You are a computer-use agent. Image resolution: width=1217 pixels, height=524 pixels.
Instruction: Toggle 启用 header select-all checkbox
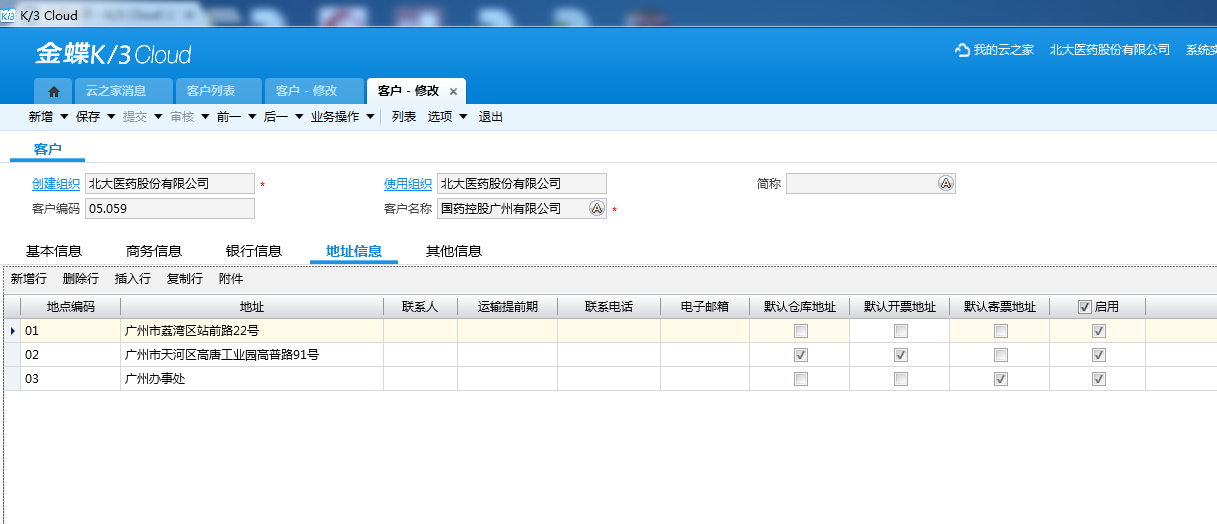tap(1085, 307)
